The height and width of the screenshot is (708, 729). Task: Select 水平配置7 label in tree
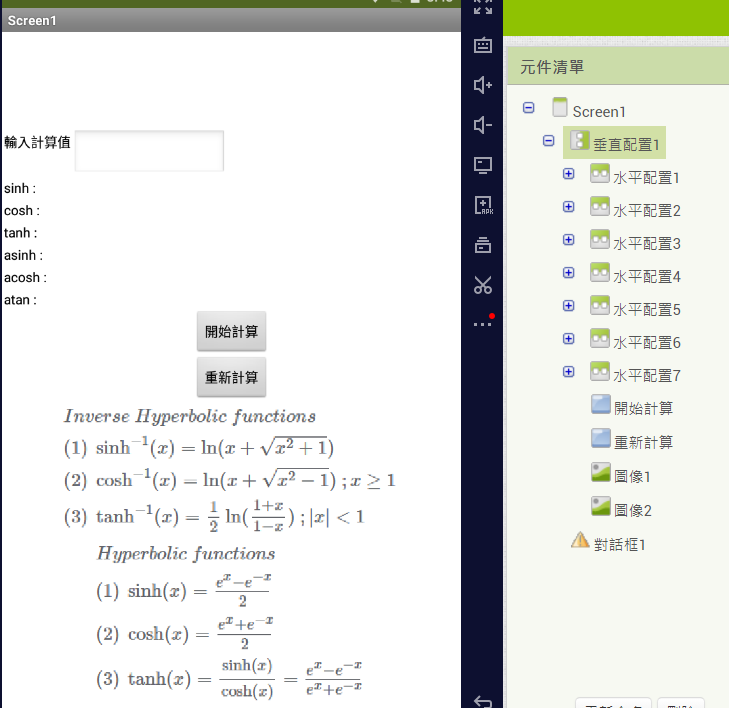647,376
